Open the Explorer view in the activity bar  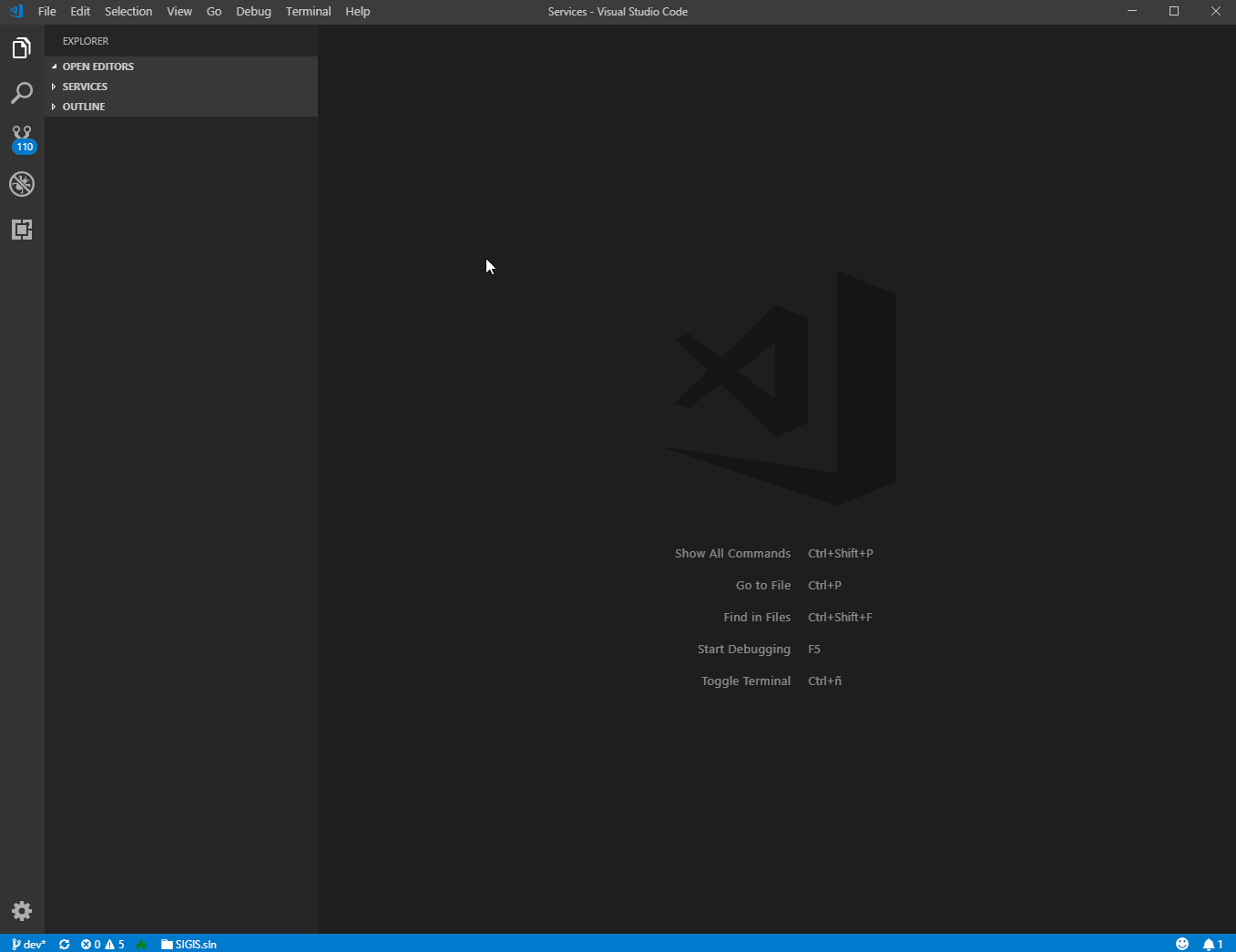(22, 48)
